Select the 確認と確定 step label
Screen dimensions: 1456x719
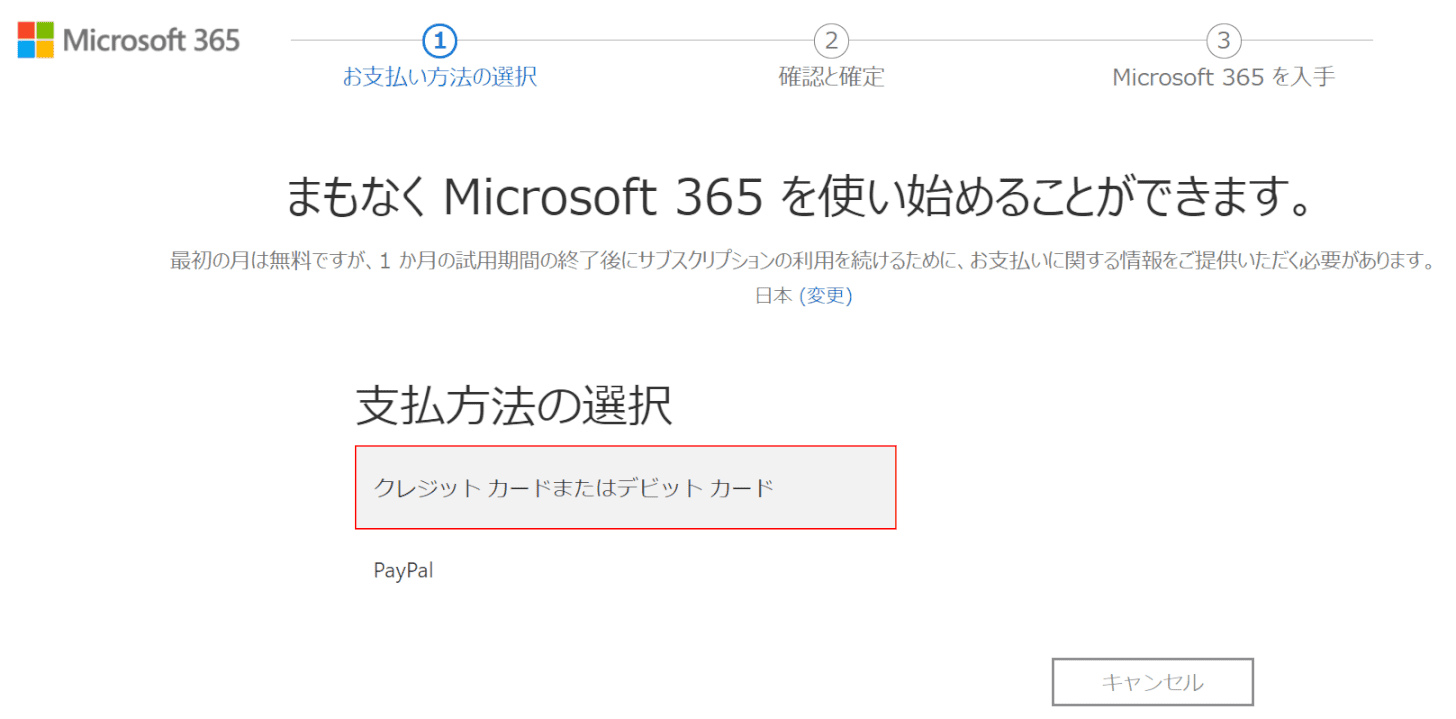[831, 77]
